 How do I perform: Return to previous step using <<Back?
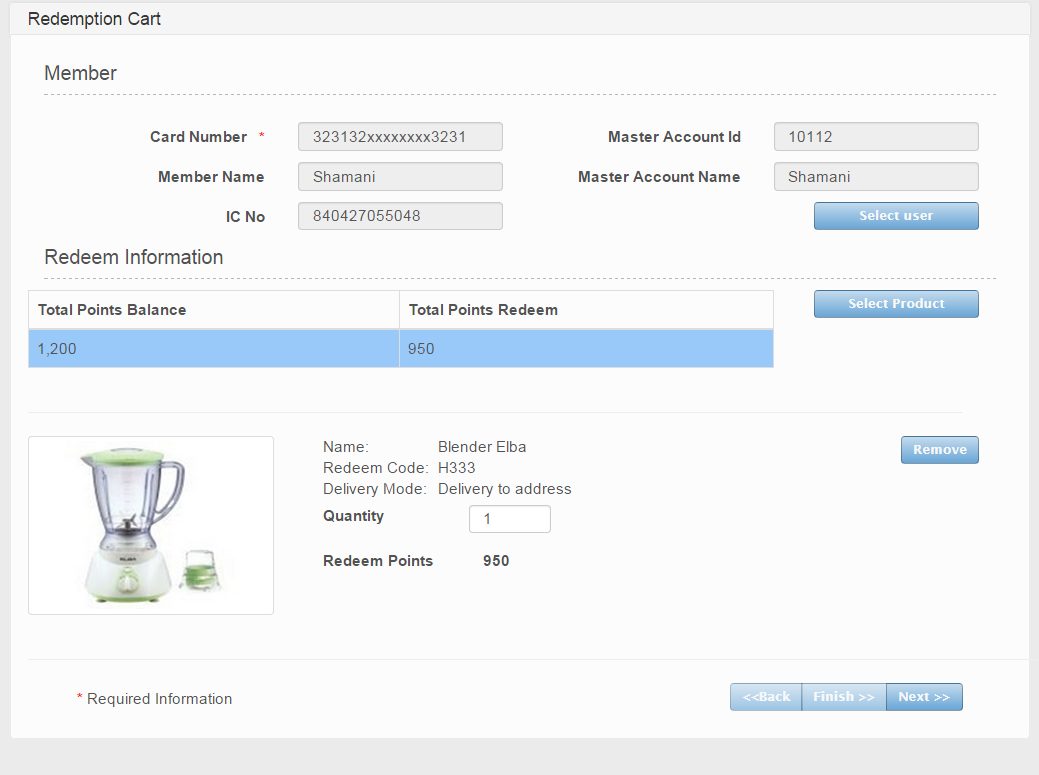766,697
